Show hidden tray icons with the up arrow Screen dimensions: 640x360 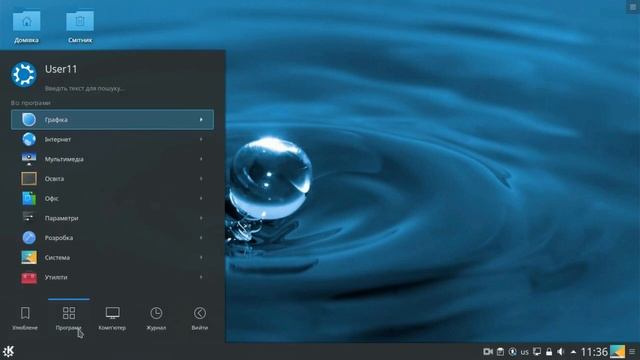point(573,352)
